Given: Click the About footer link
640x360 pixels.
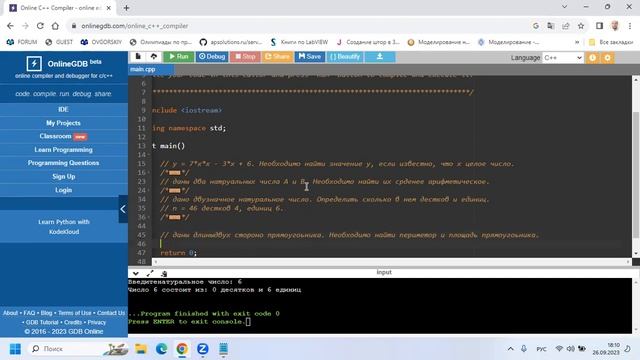Looking at the screenshot, I should click(10, 313).
